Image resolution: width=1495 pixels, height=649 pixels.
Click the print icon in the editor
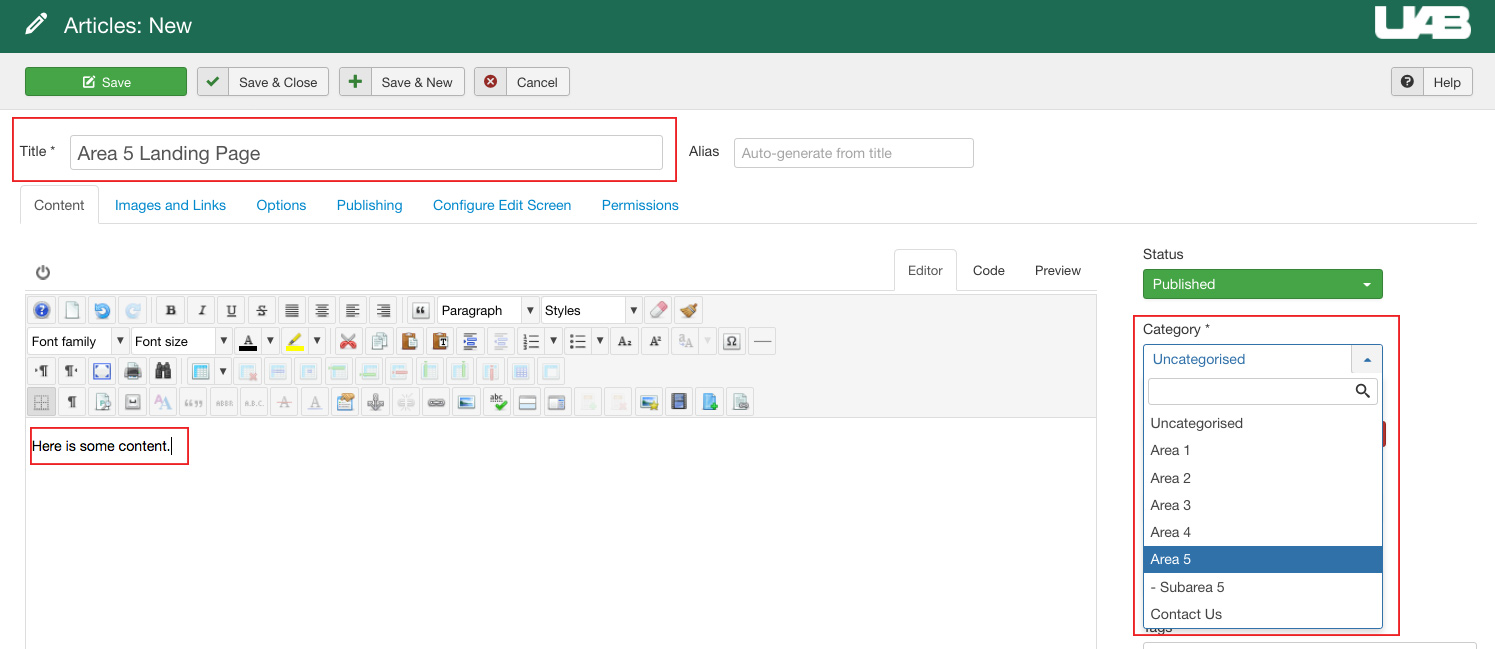132,372
